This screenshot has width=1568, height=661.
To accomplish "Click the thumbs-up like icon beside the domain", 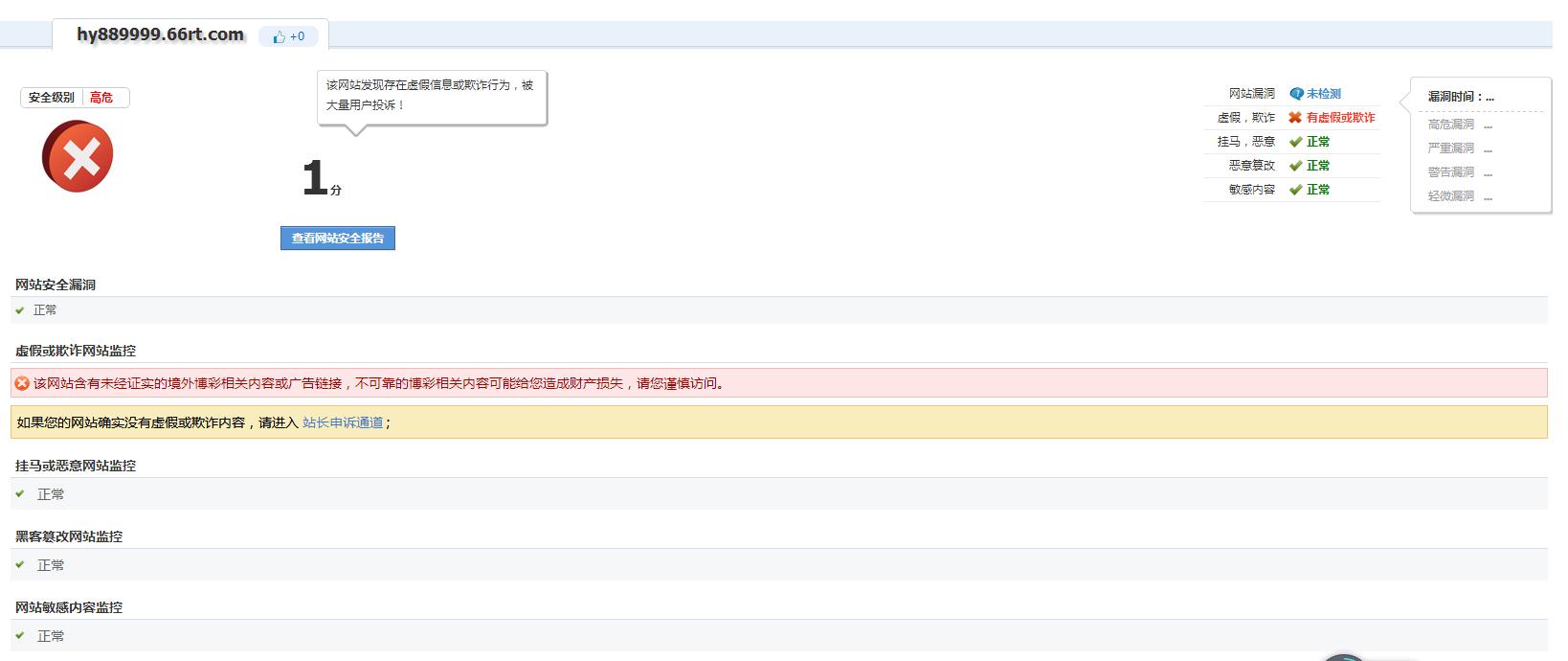I will (x=279, y=36).
